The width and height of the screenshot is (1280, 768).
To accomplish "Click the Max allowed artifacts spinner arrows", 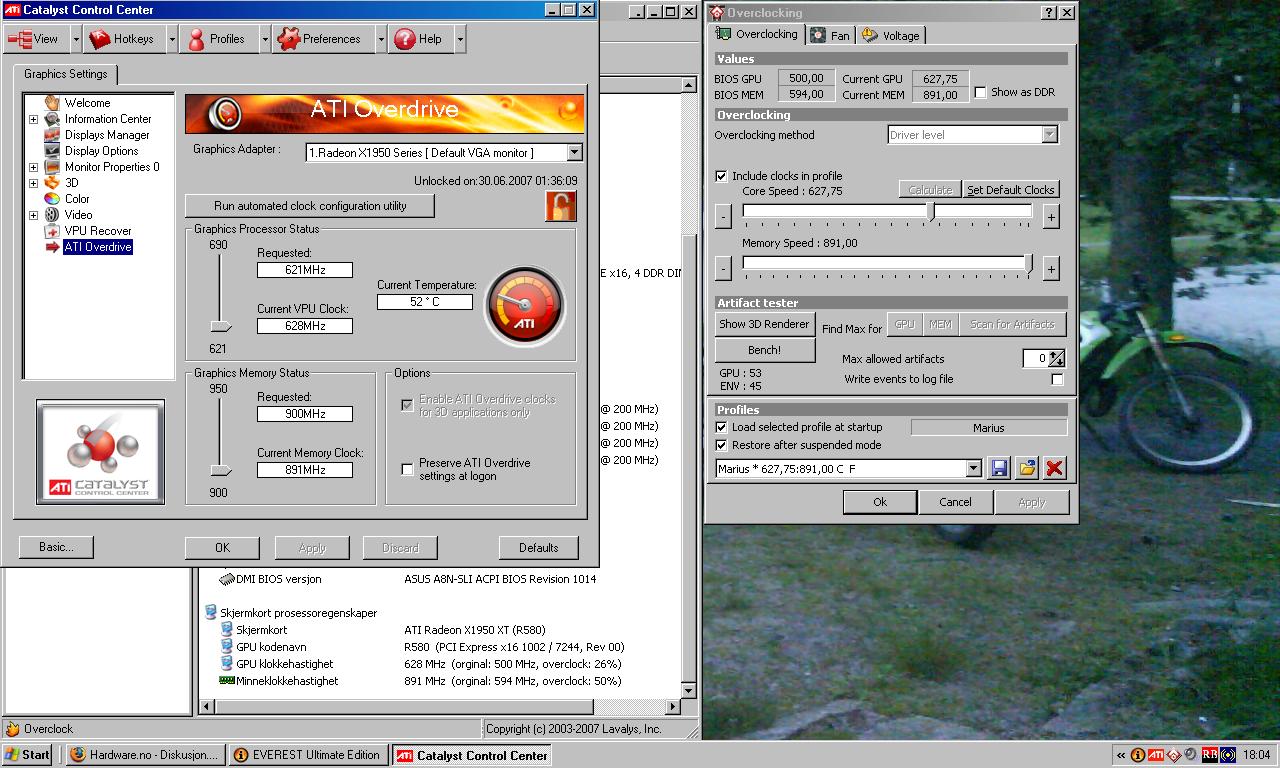I will pos(1057,358).
